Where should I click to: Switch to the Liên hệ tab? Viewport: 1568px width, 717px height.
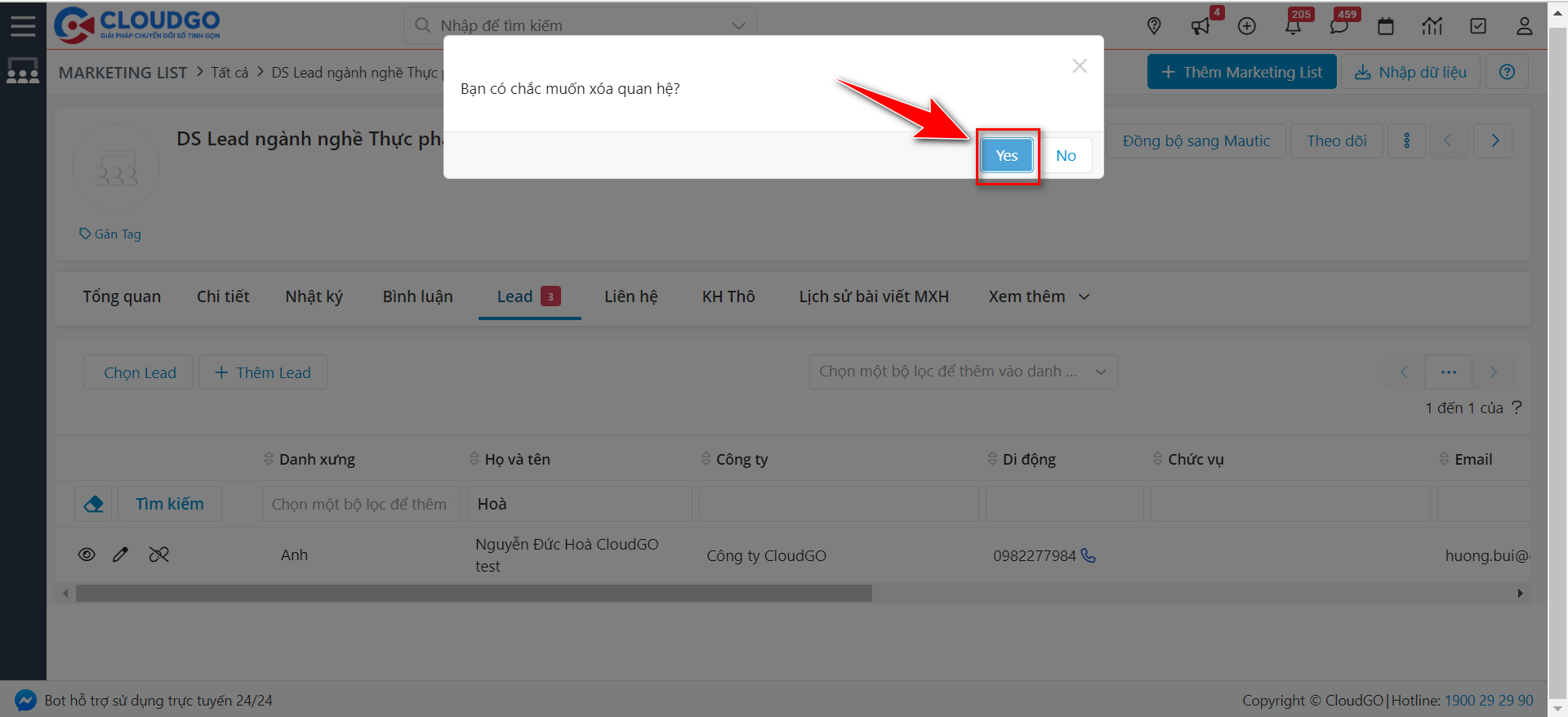tap(630, 296)
